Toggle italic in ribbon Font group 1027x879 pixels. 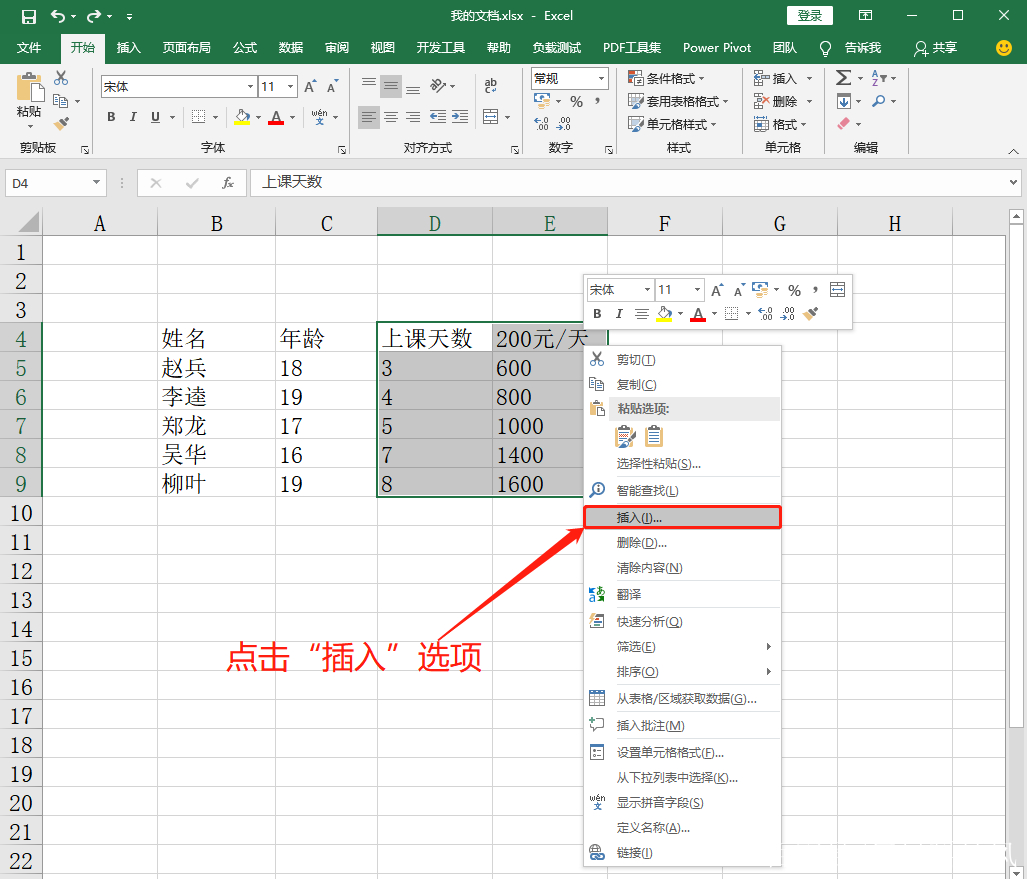(133, 117)
